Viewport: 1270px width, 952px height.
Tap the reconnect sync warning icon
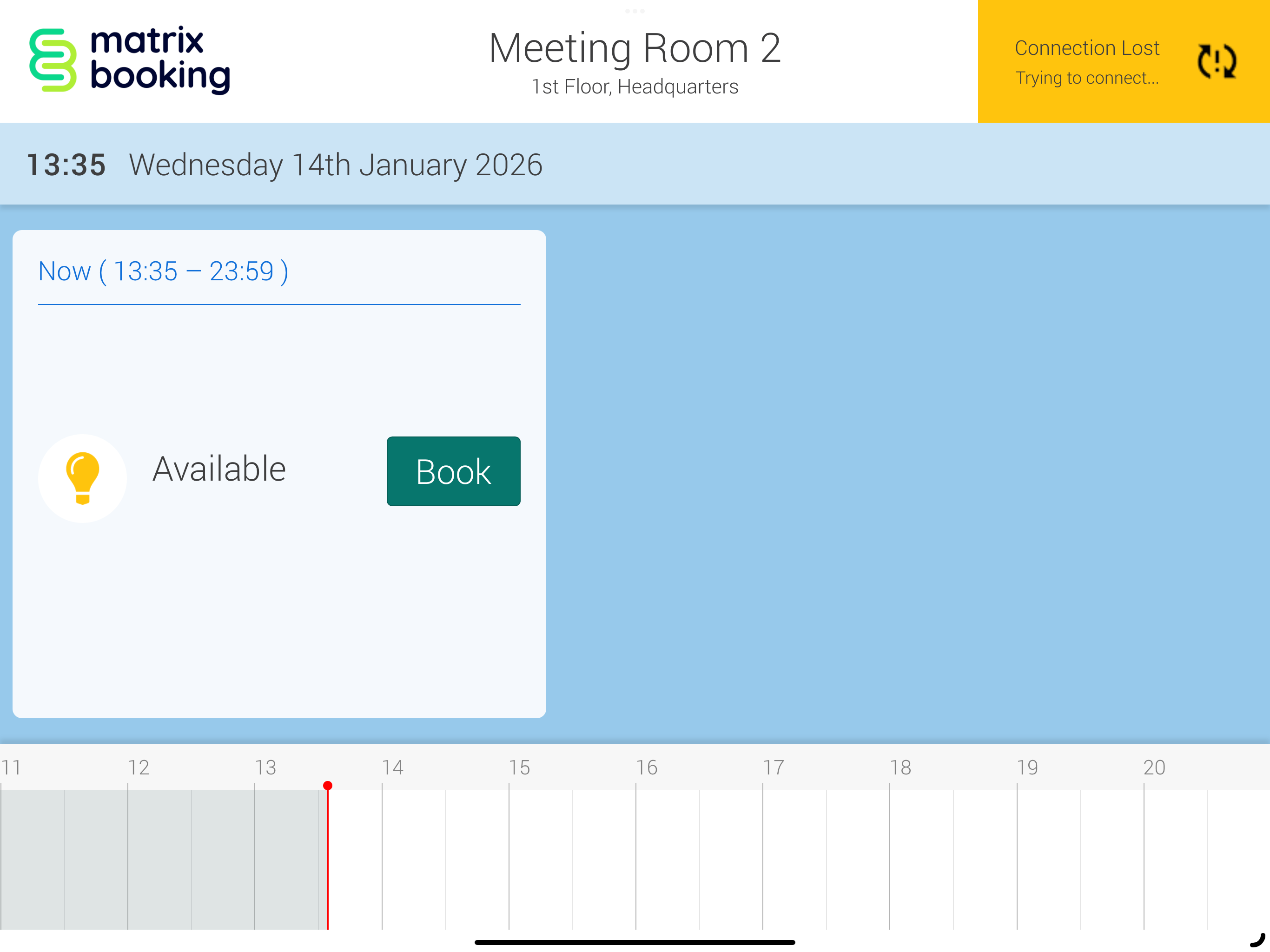[1216, 61]
